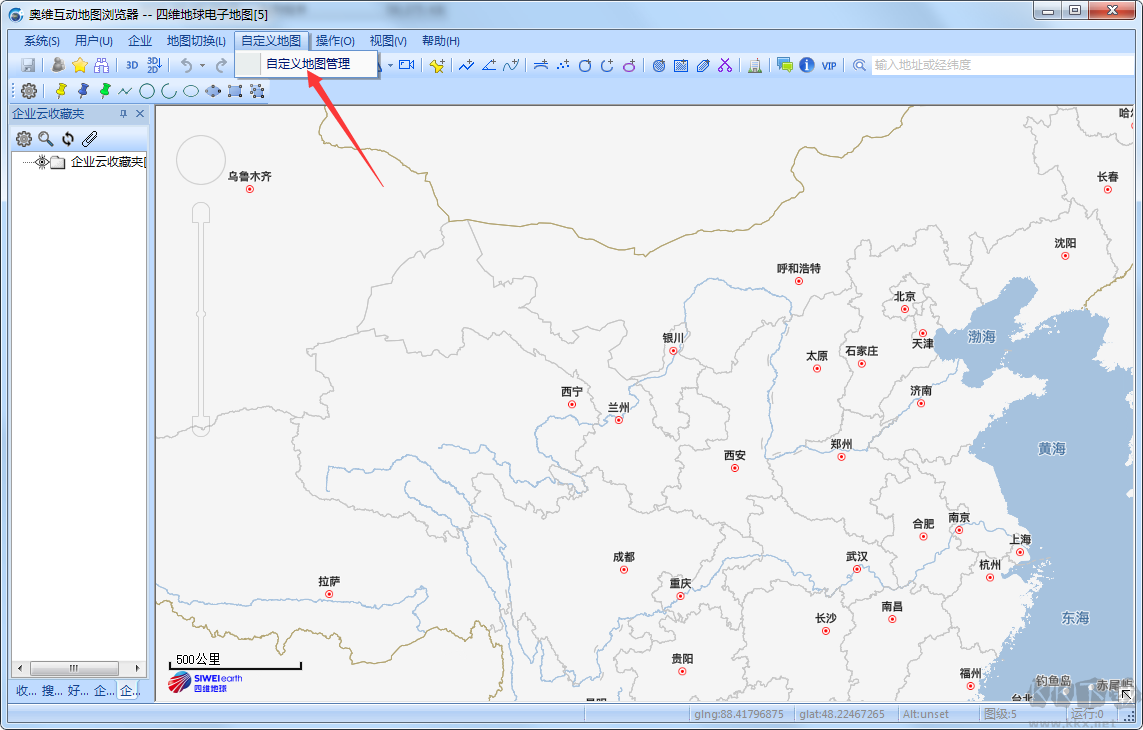Click the paperclip attachment icon
This screenshot has width=1143, height=730.
(x=90, y=139)
